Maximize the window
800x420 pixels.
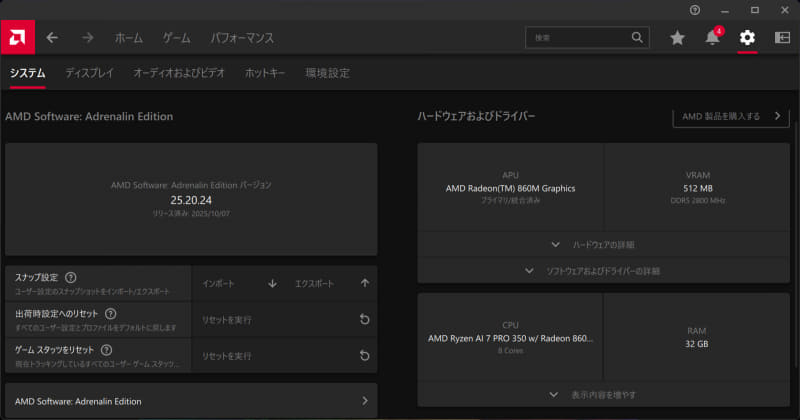(x=755, y=10)
